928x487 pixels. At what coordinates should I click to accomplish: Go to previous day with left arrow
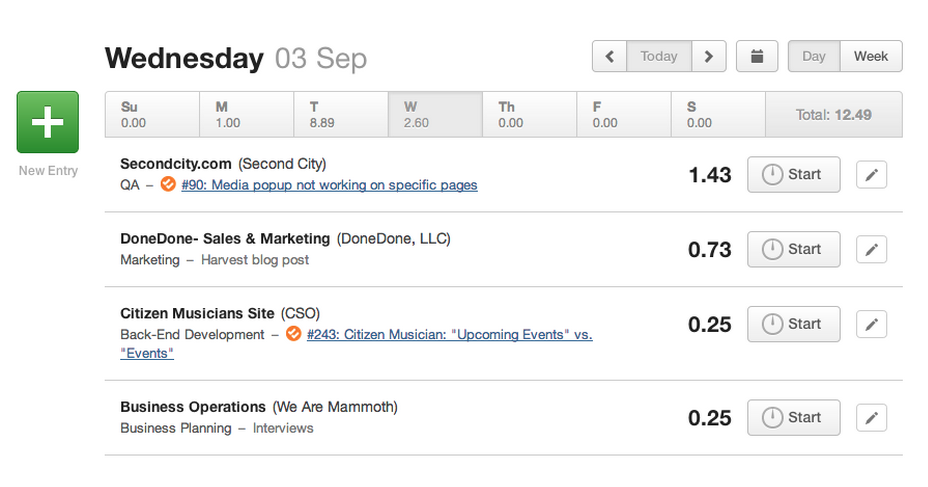point(610,56)
